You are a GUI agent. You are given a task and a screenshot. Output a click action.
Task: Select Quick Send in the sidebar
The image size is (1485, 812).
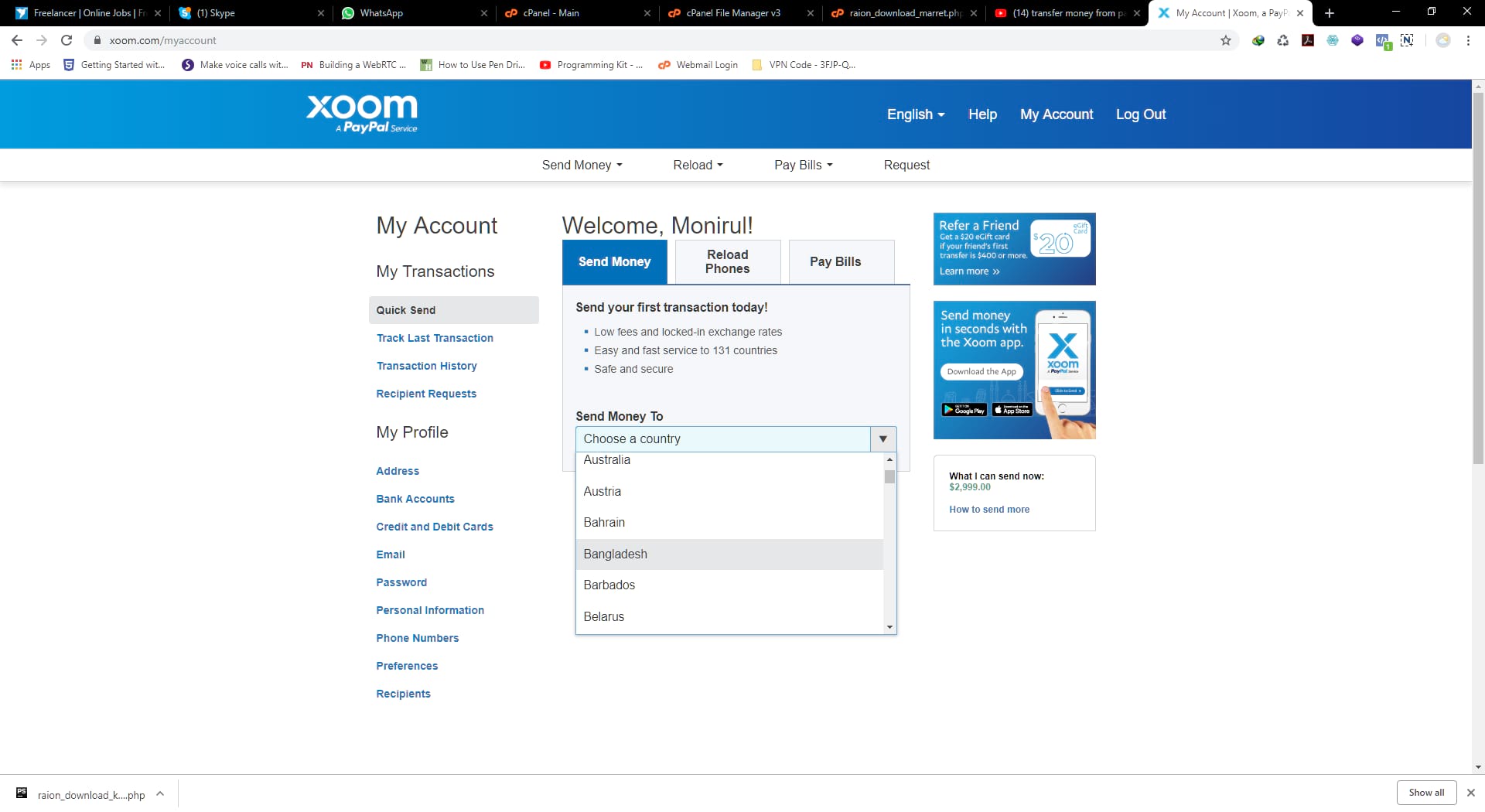tap(454, 310)
